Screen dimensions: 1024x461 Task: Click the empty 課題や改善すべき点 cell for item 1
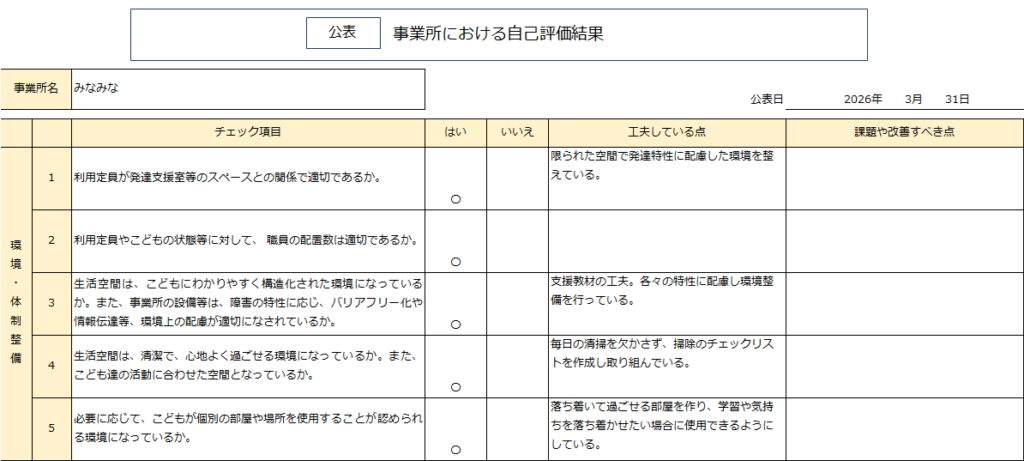pyautogui.click(x=904, y=179)
